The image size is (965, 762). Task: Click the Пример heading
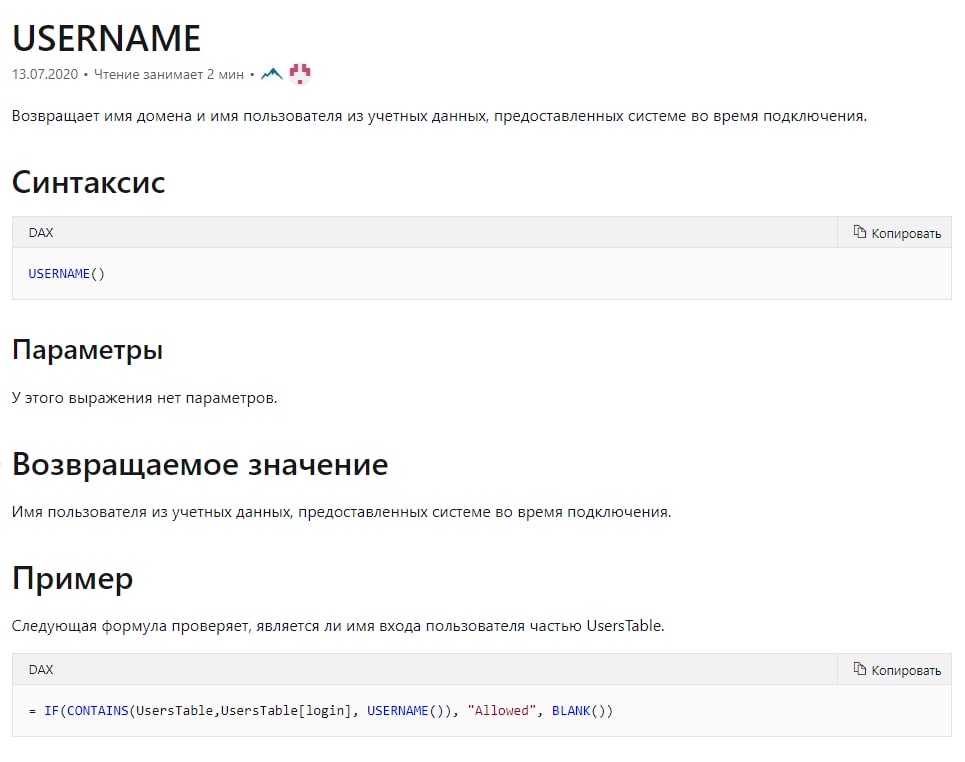tap(73, 579)
